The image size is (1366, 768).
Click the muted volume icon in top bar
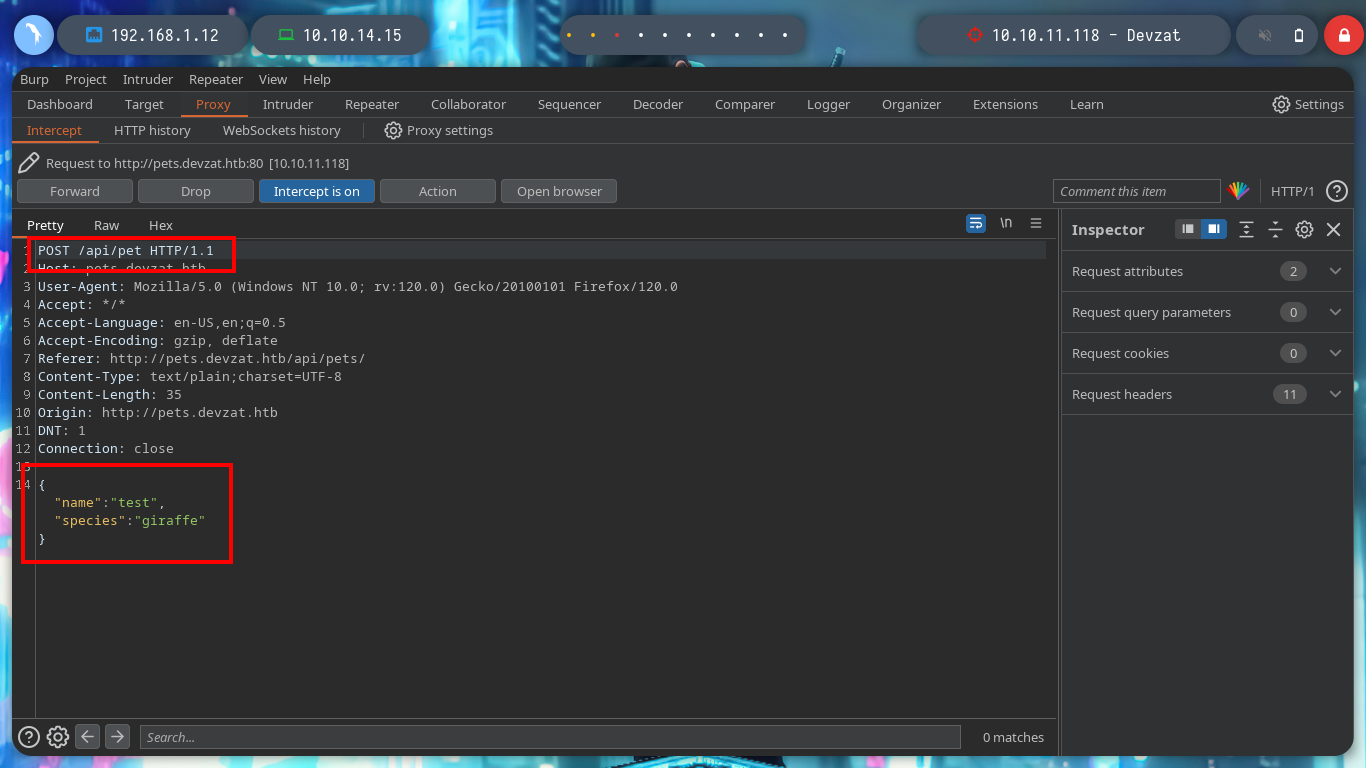point(1265,35)
